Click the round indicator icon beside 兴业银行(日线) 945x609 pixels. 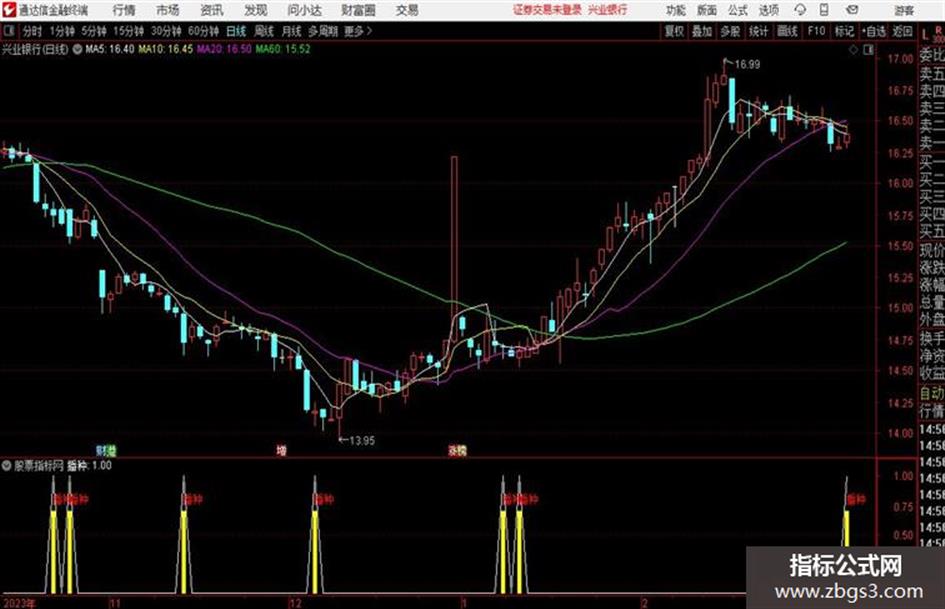[x=77, y=49]
